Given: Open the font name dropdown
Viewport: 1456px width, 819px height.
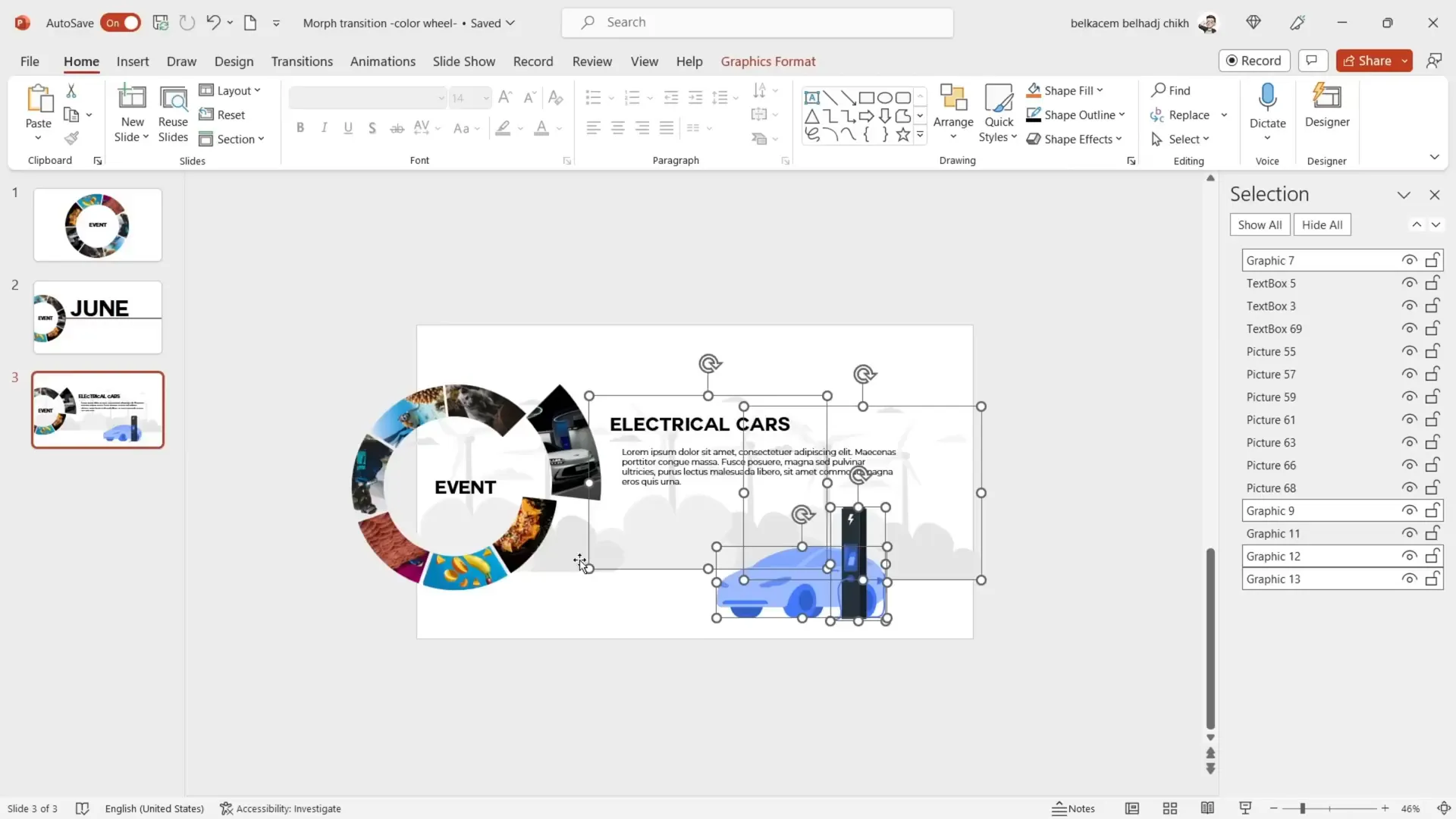Looking at the screenshot, I should tap(441, 98).
